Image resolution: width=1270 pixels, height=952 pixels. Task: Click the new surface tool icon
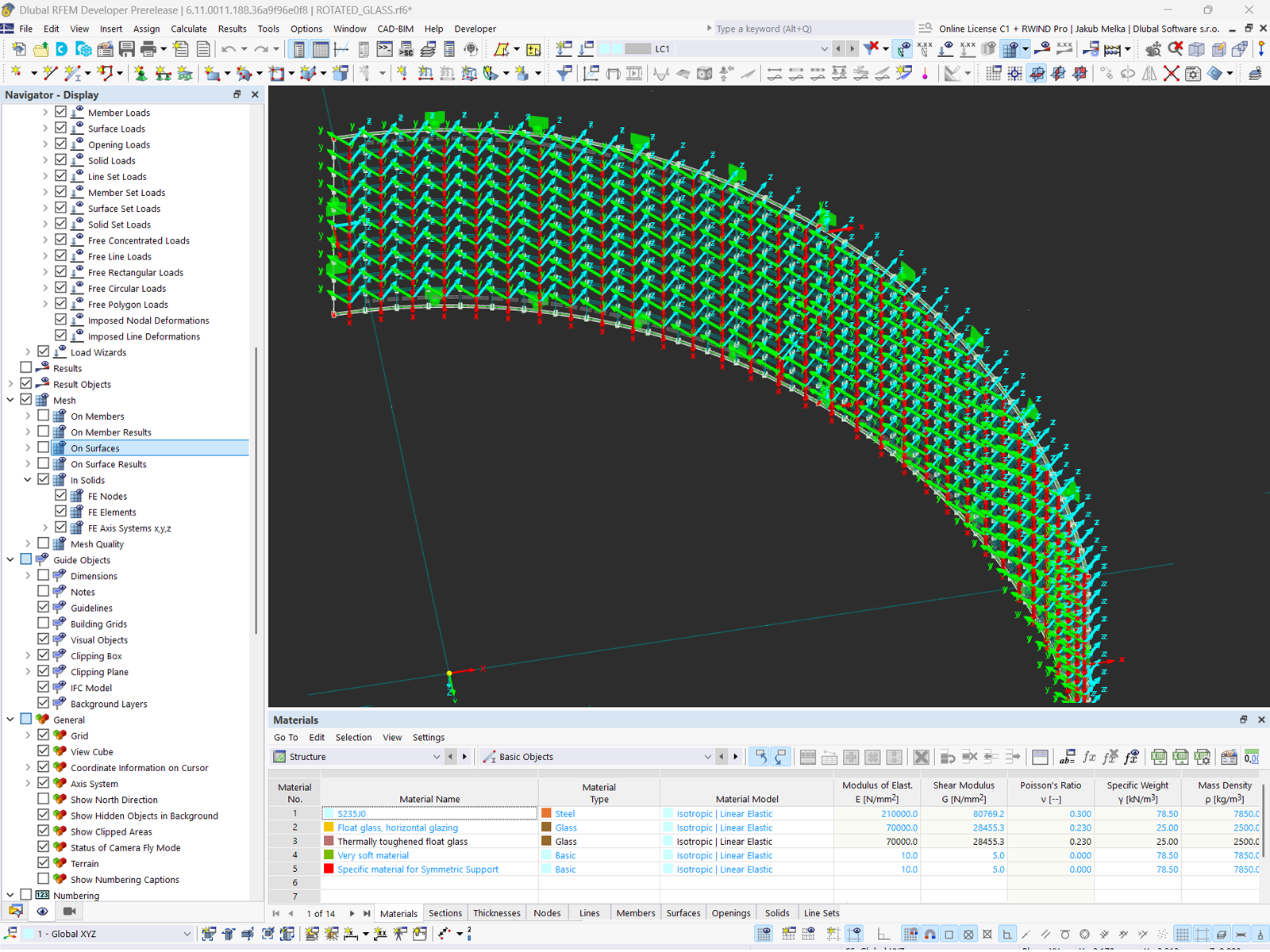point(212,74)
